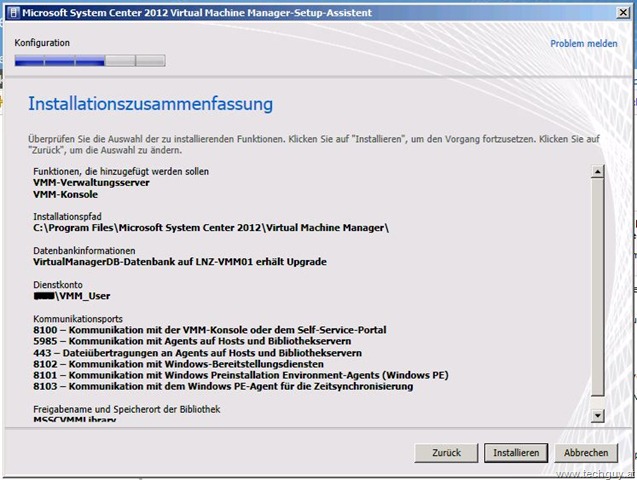Select the VMM-Konsole line
Image resolution: width=637 pixels, height=480 pixels.
click(x=65, y=194)
